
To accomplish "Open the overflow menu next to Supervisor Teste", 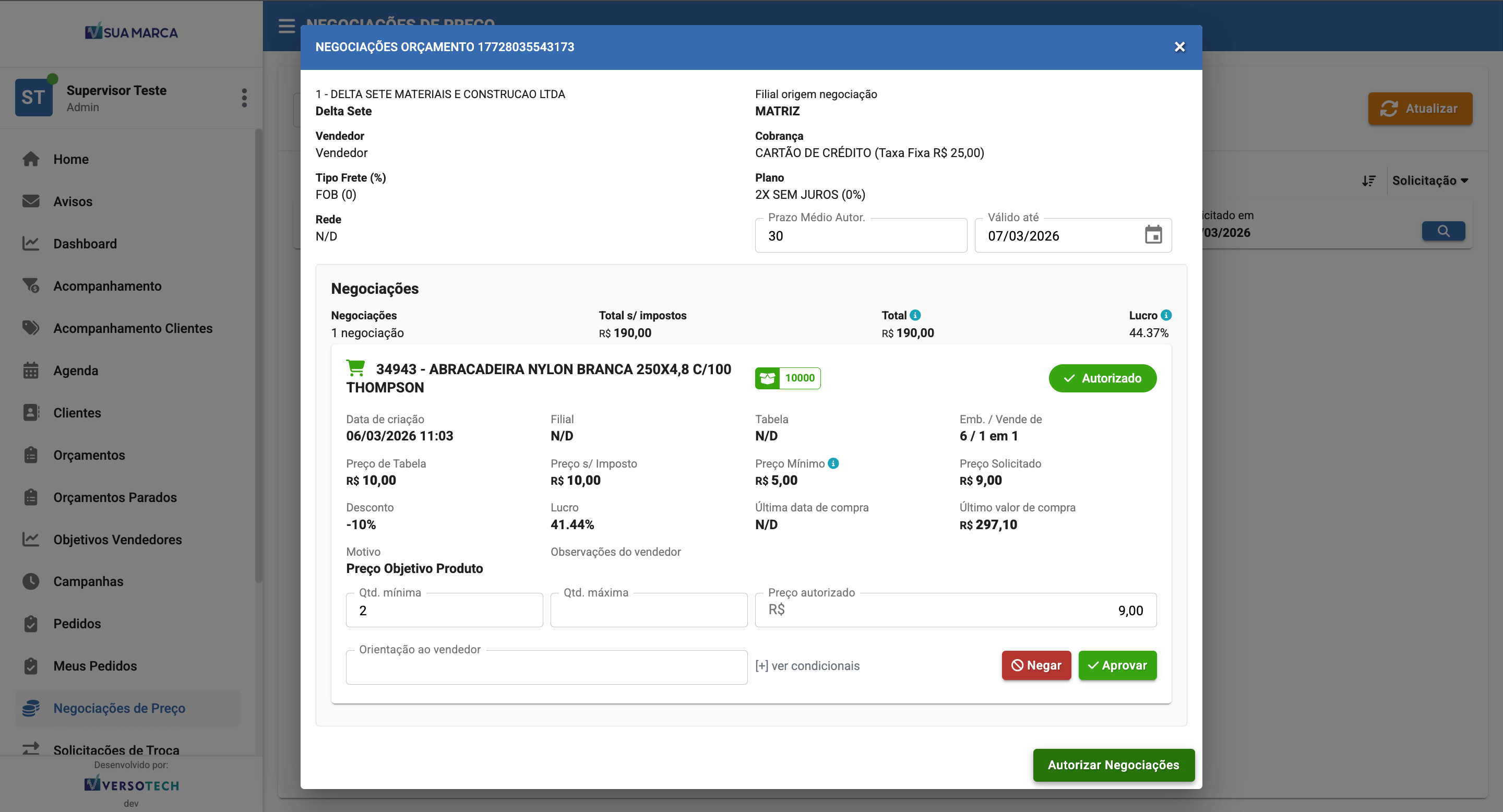I will (x=244, y=98).
